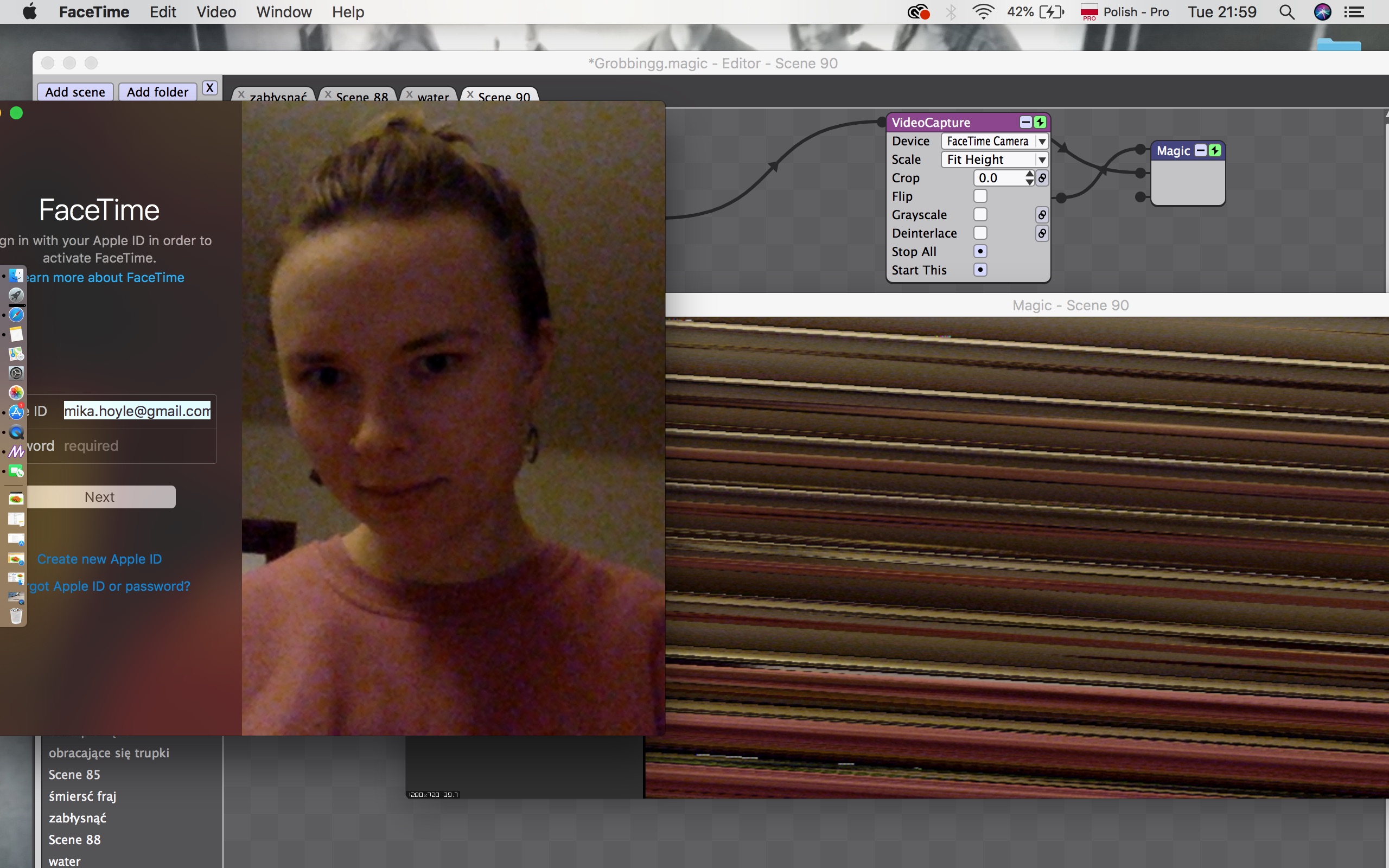
Task: Click the link icon beside Crop value
Action: [1042, 178]
